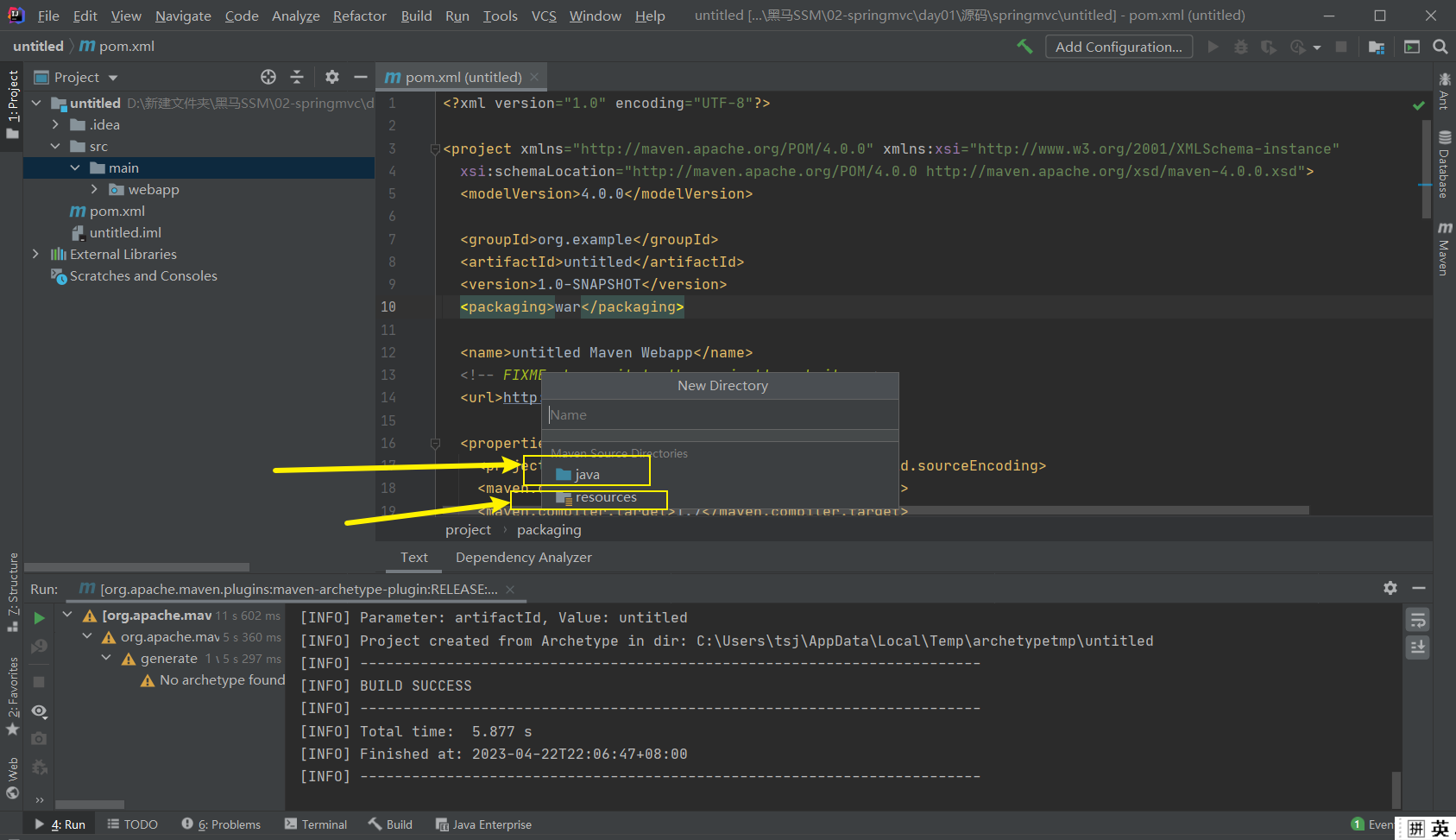Expand the webapp folder
Image resolution: width=1456 pixels, height=840 pixels.
click(x=94, y=189)
